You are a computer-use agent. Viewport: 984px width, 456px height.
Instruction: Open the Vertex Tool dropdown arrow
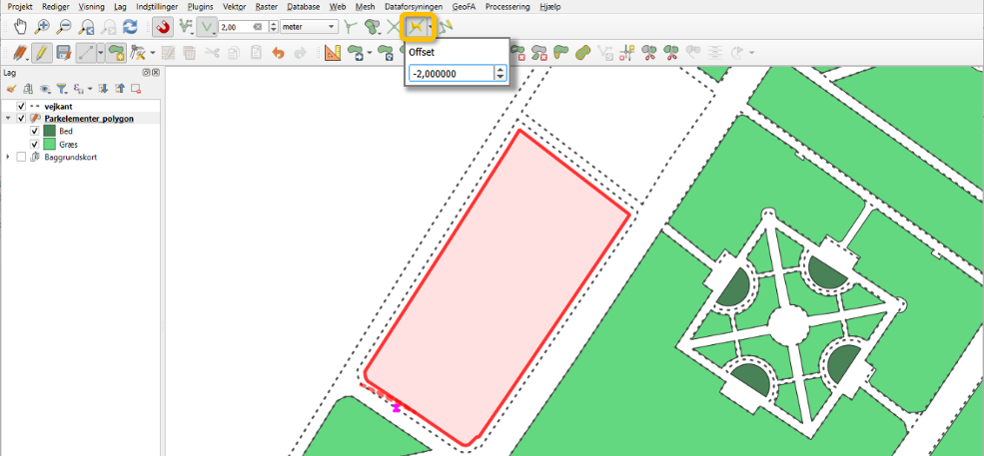tap(153, 53)
